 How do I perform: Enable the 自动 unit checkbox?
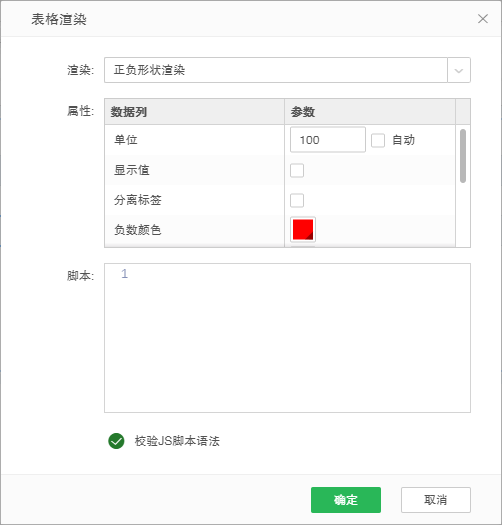(x=378, y=140)
